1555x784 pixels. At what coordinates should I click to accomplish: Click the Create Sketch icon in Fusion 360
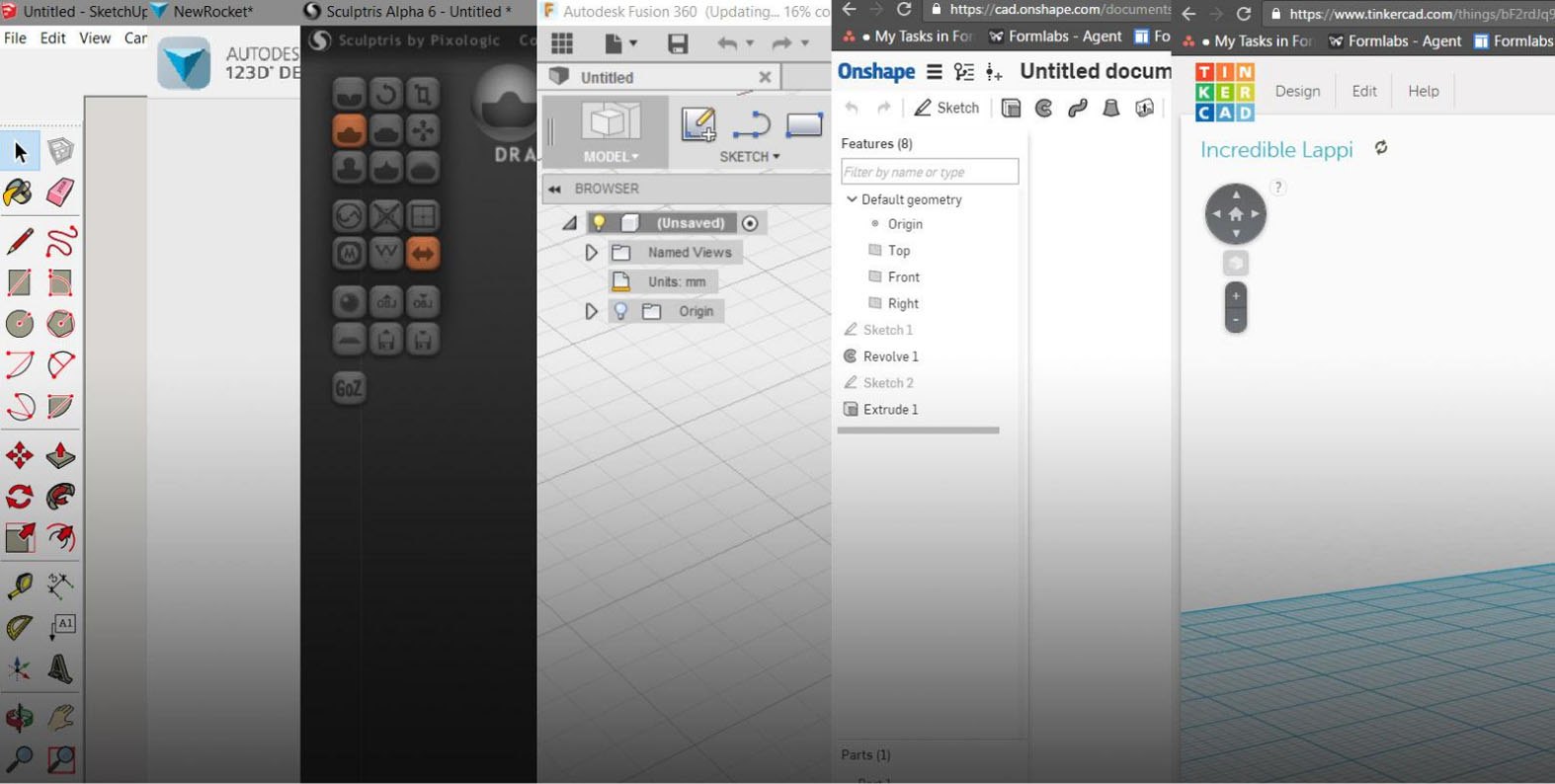(698, 124)
